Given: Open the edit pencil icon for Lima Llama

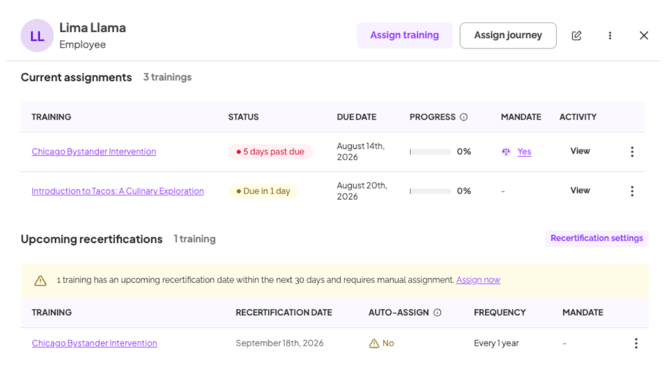Looking at the screenshot, I should tap(576, 35).
